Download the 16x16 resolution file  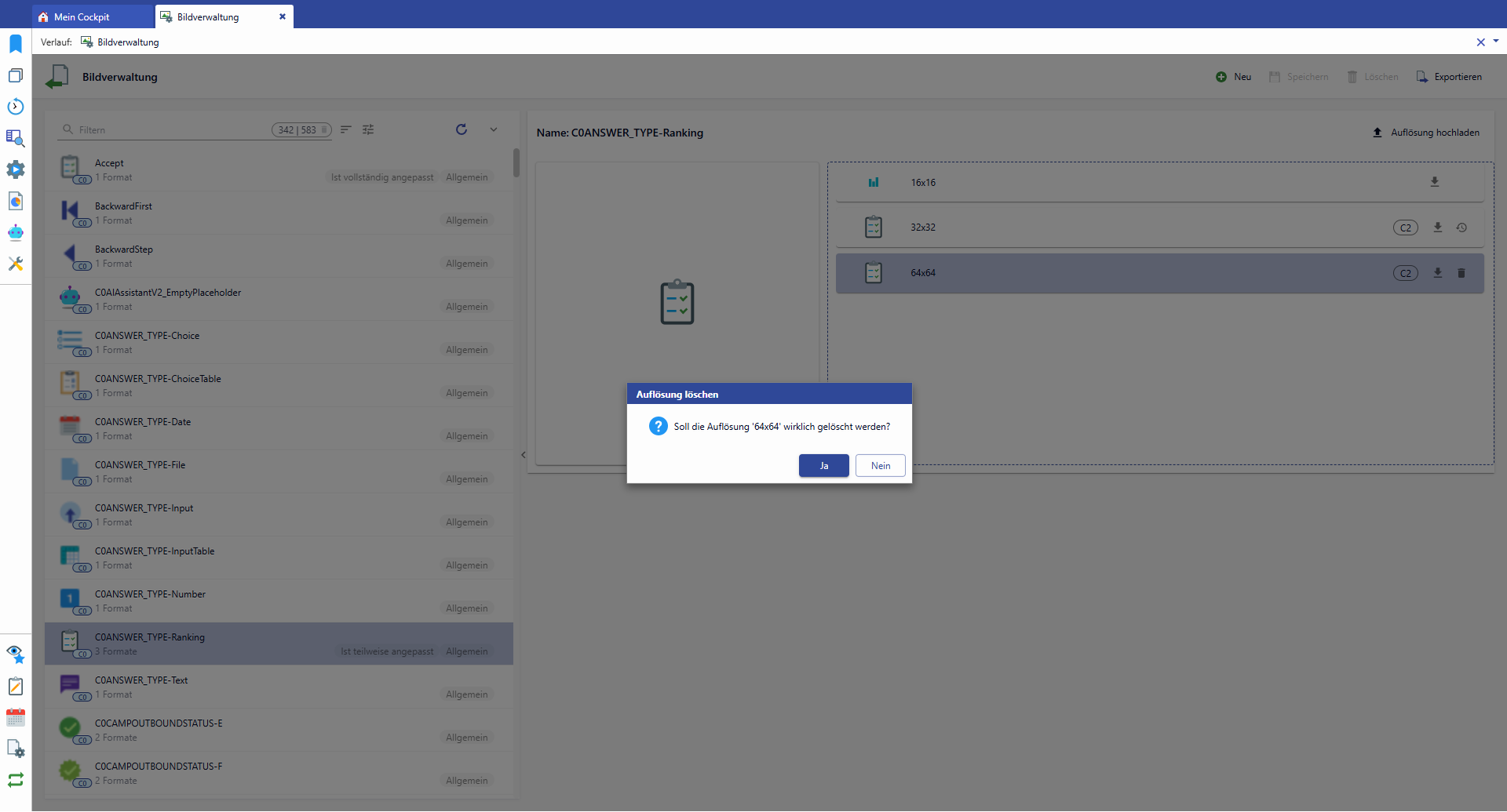(x=1434, y=182)
